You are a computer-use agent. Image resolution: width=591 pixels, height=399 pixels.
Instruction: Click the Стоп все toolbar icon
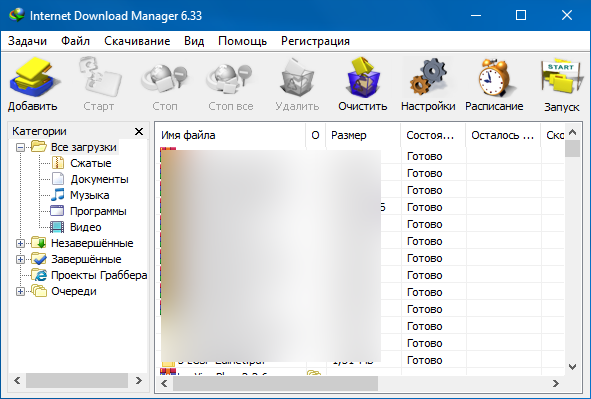click(x=230, y=78)
